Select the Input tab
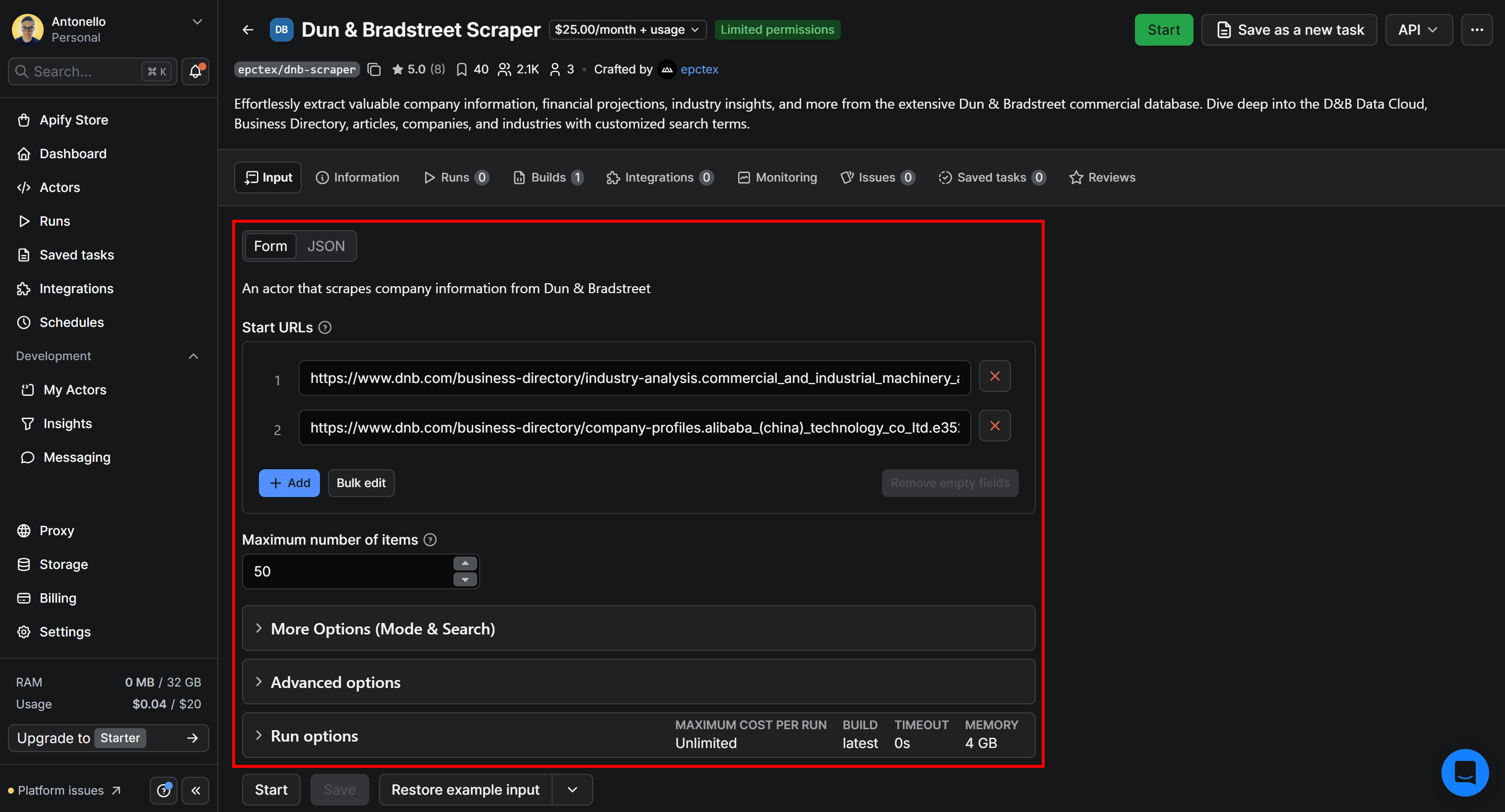This screenshot has width=1505, height=812. (267, 178)
